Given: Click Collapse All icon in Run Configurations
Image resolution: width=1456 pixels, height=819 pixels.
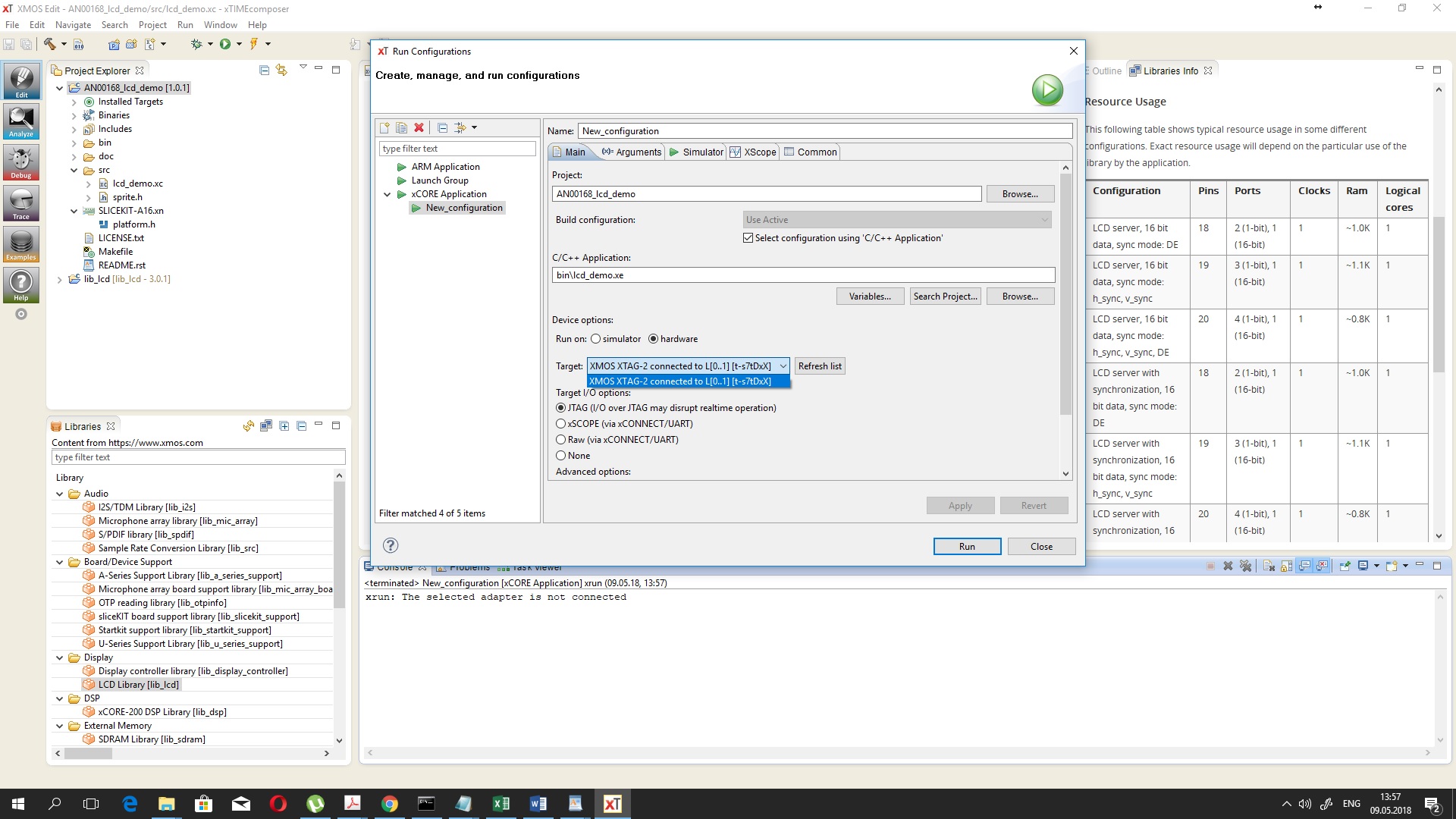Looking at the screenshot, I should pyautogui.click(x=443, y=127).
